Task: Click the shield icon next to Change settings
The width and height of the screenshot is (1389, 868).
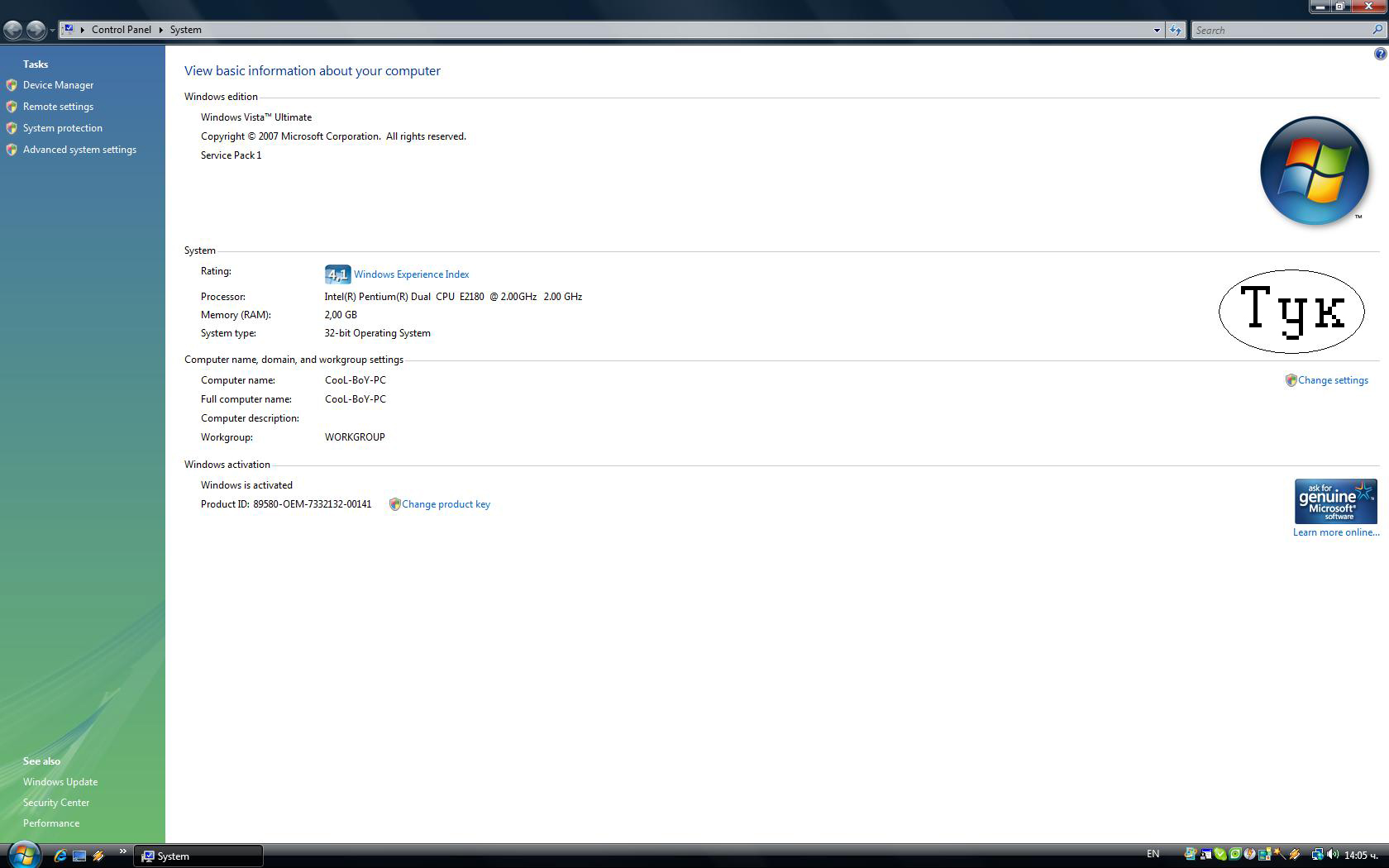Action: (1291, 380)
